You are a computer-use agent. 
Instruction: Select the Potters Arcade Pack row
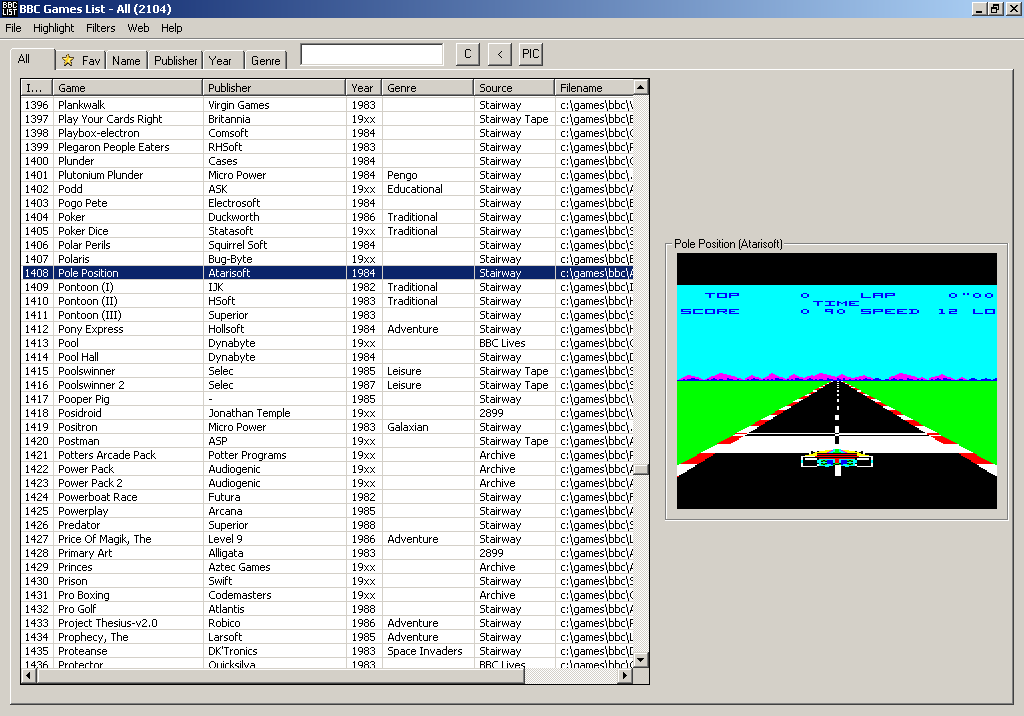pos(327,455)
